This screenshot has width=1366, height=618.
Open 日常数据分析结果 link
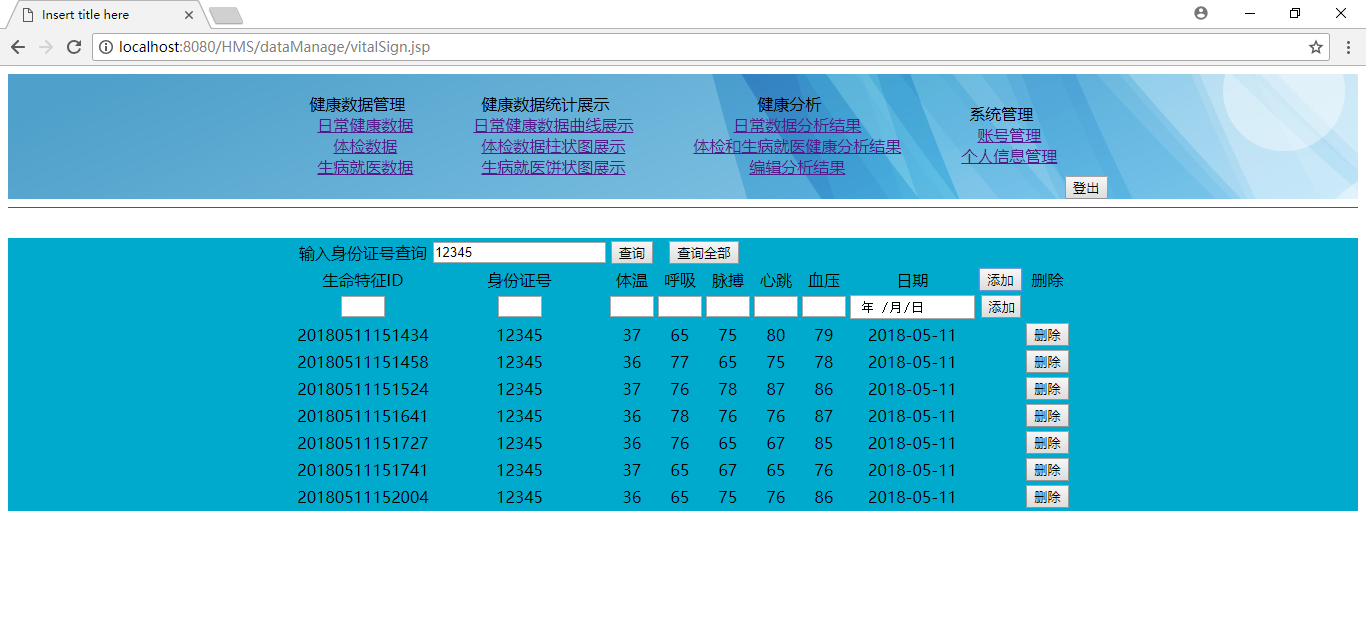click(797, 126)
